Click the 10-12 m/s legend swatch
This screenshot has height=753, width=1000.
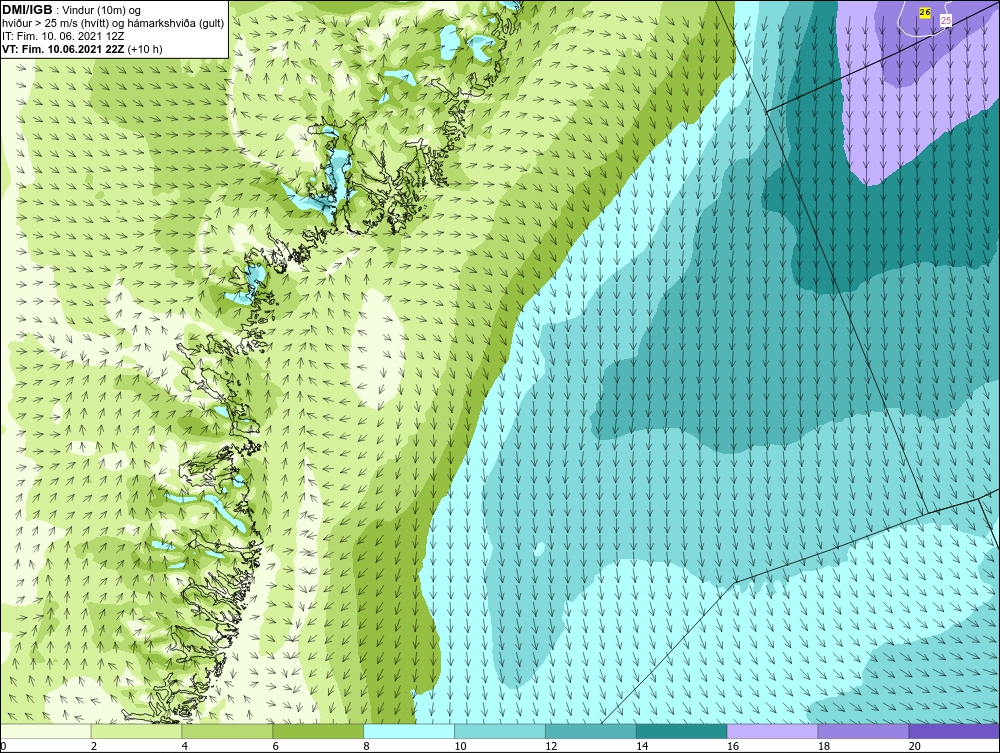[x=500, y=731]
